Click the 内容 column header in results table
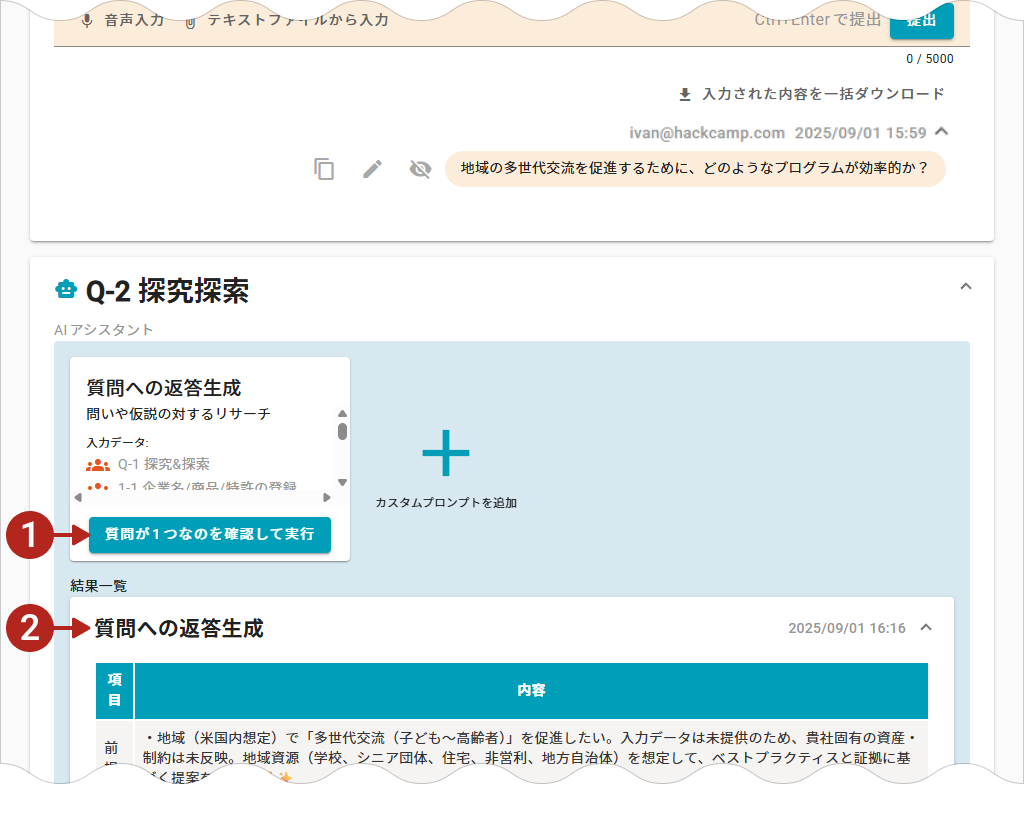The width and height of the screenshot is (1024, 814). point(531,690)
